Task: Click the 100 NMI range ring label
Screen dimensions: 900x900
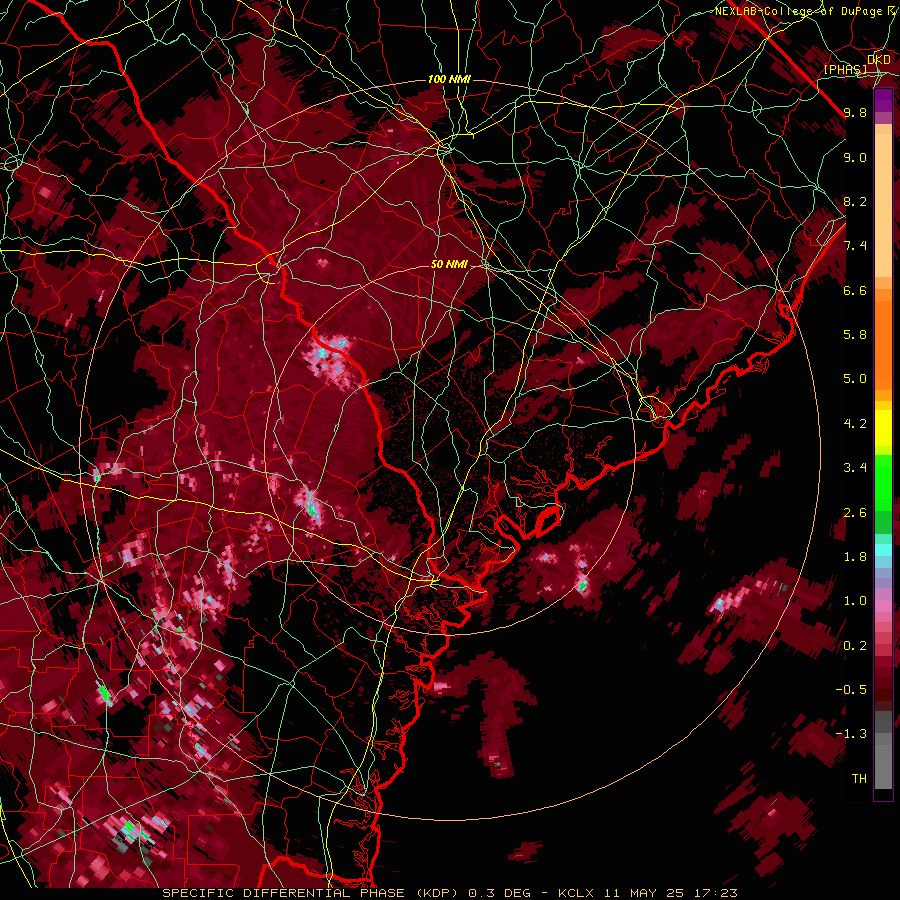Action: [x=449, y=79]
